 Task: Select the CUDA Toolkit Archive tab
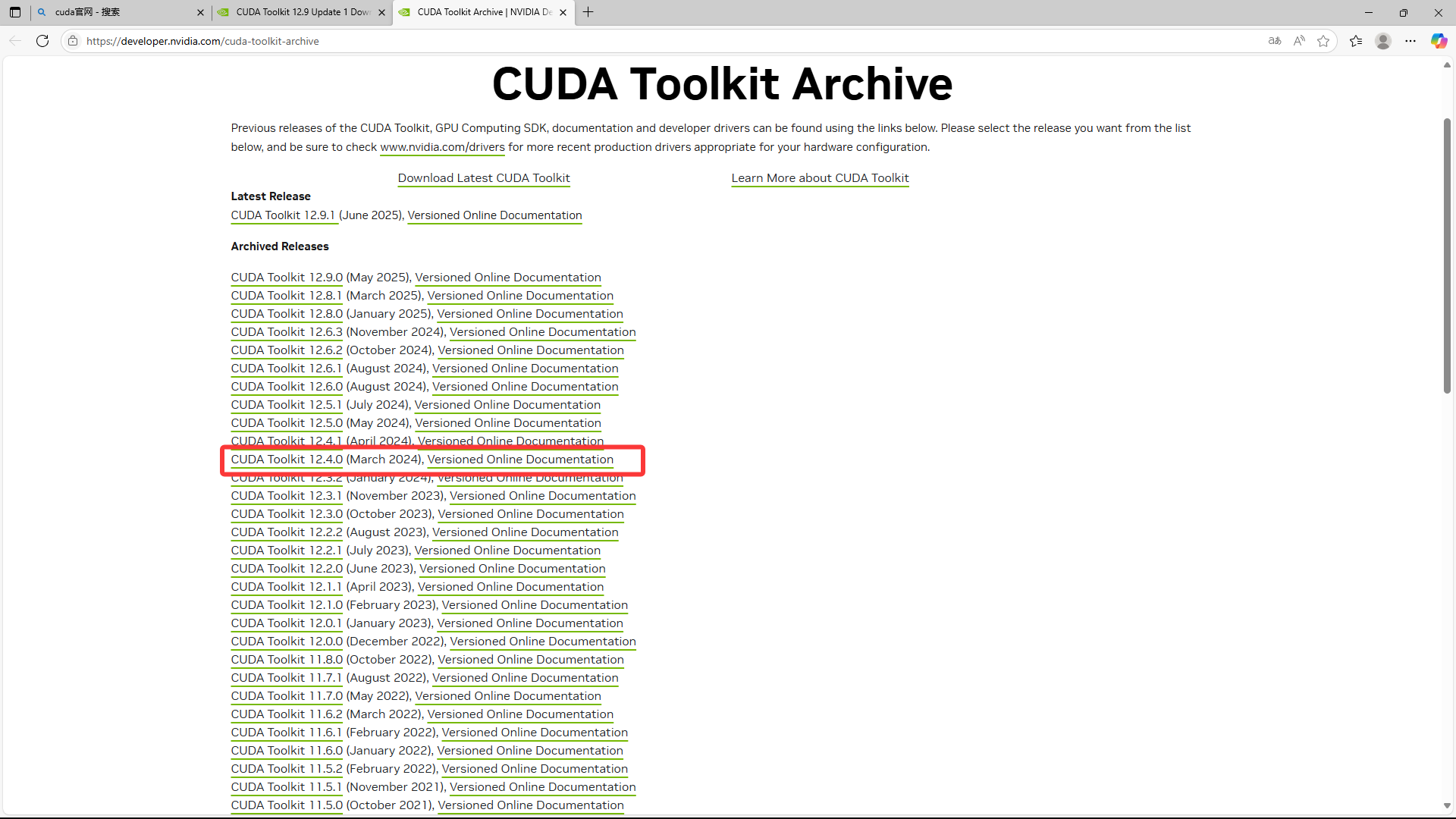pyautogui.click(x=483, y=12)
